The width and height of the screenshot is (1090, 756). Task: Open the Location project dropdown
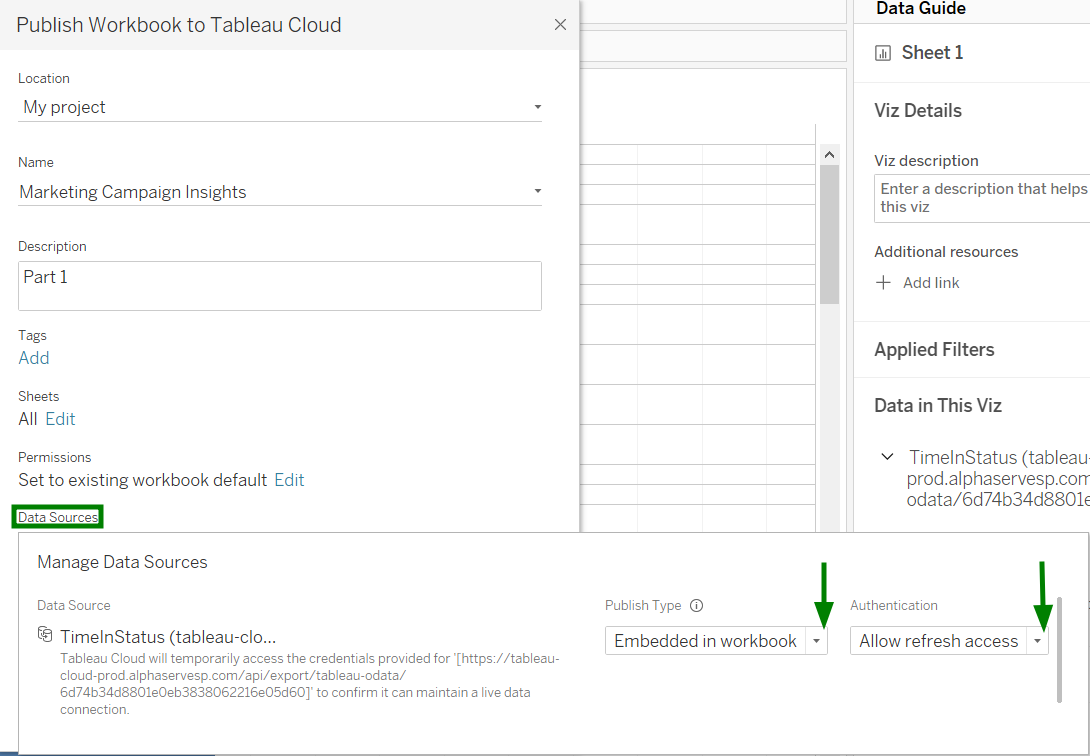pos(537,107)
